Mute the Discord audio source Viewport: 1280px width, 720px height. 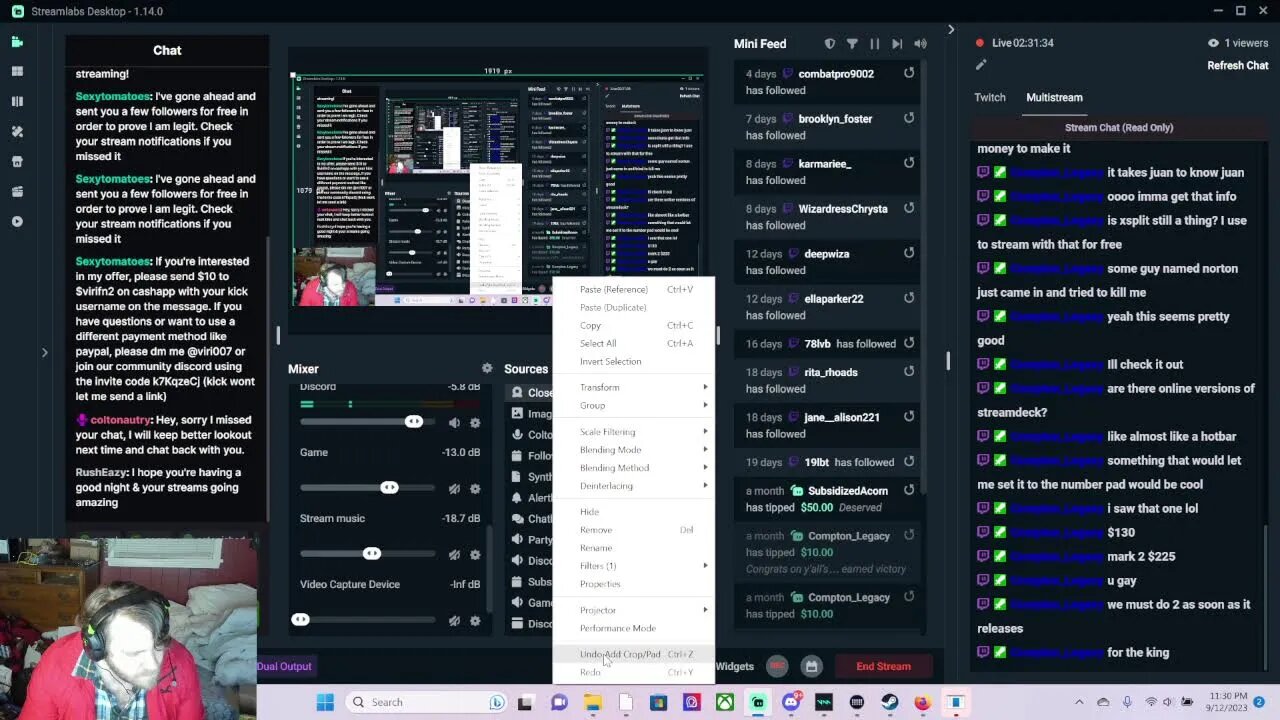(x=454, y=423)
